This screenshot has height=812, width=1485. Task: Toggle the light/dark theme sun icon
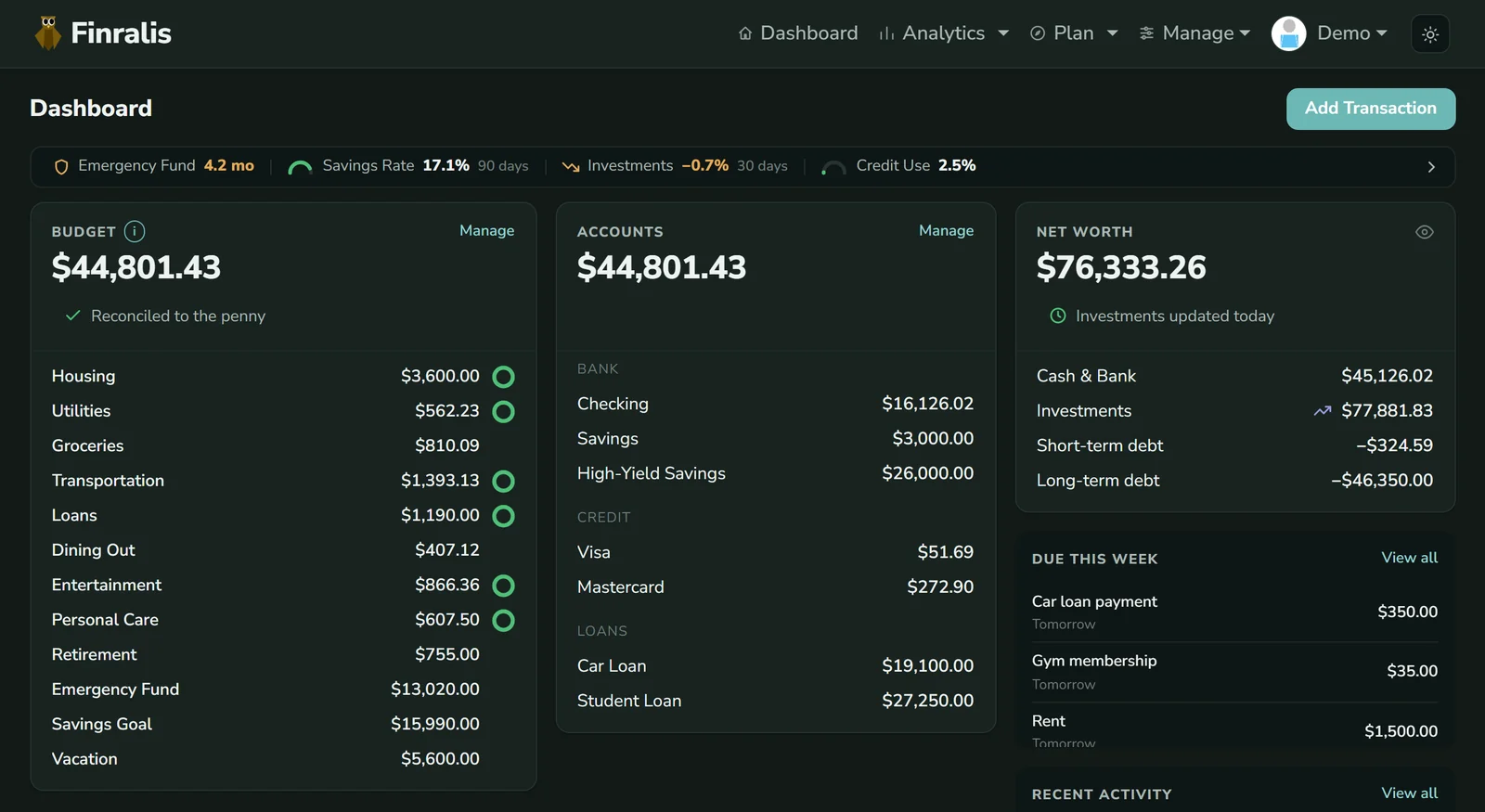coord(1430,34)
